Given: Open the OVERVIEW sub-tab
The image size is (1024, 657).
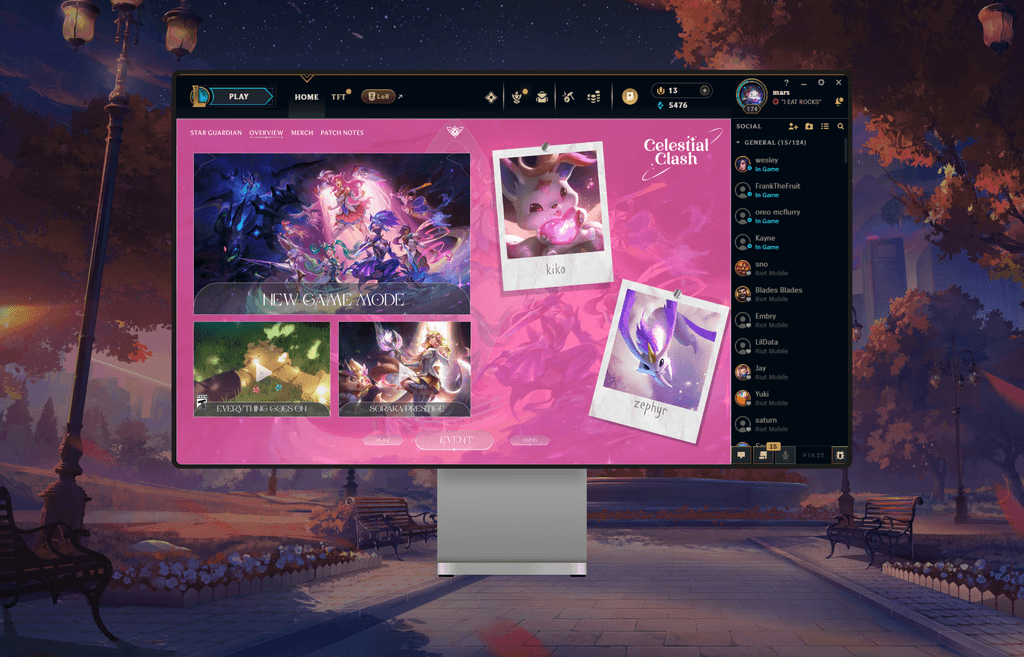Looking at the screenshot, I should [x=266, y=133].
